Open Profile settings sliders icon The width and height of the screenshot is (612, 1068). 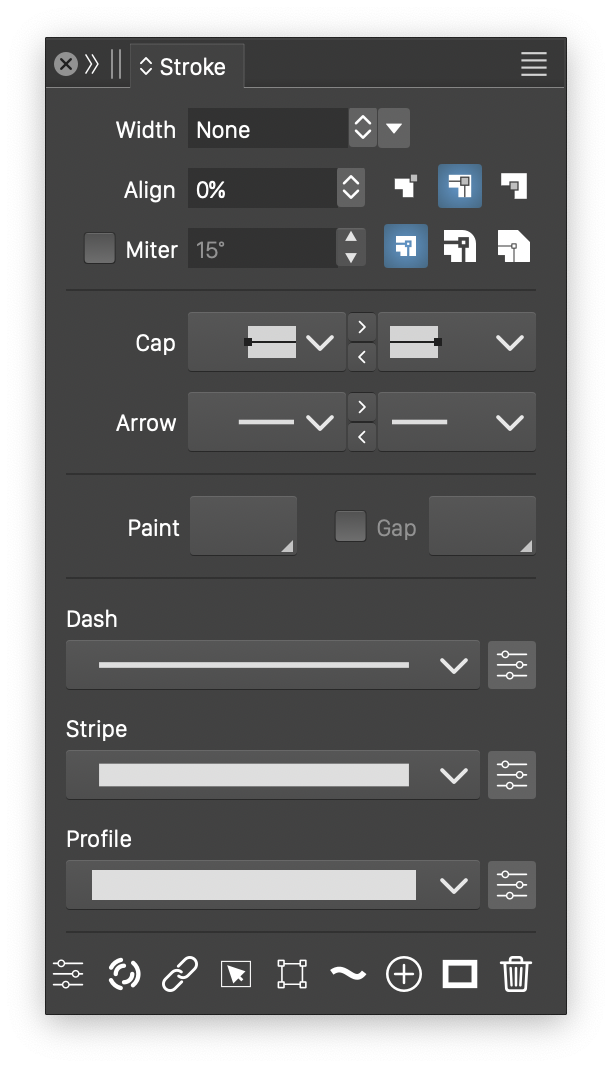click(x=512, y=885)
